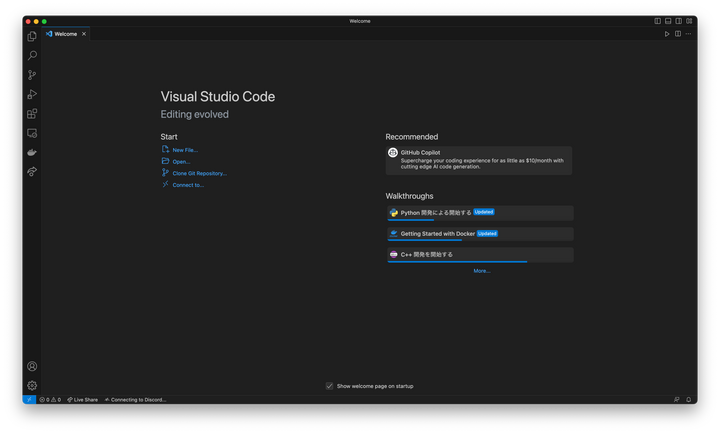Split the editor right

pos(678,34)
